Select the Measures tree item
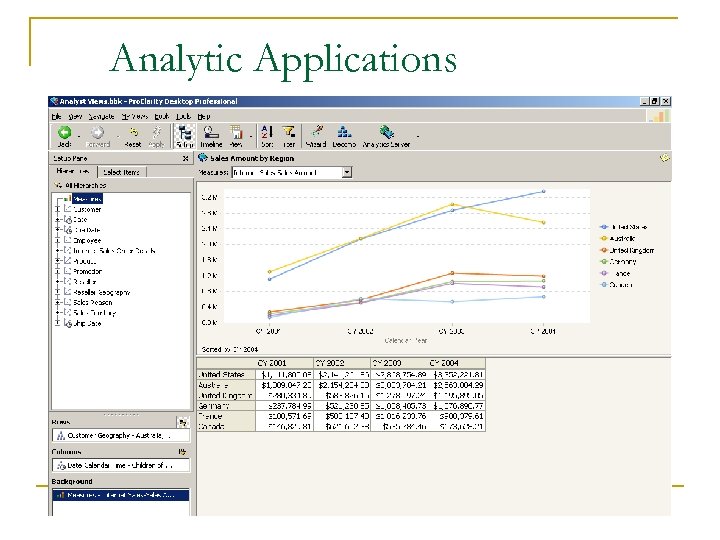The width and height of the screenshot is (720, 540). 87,199
